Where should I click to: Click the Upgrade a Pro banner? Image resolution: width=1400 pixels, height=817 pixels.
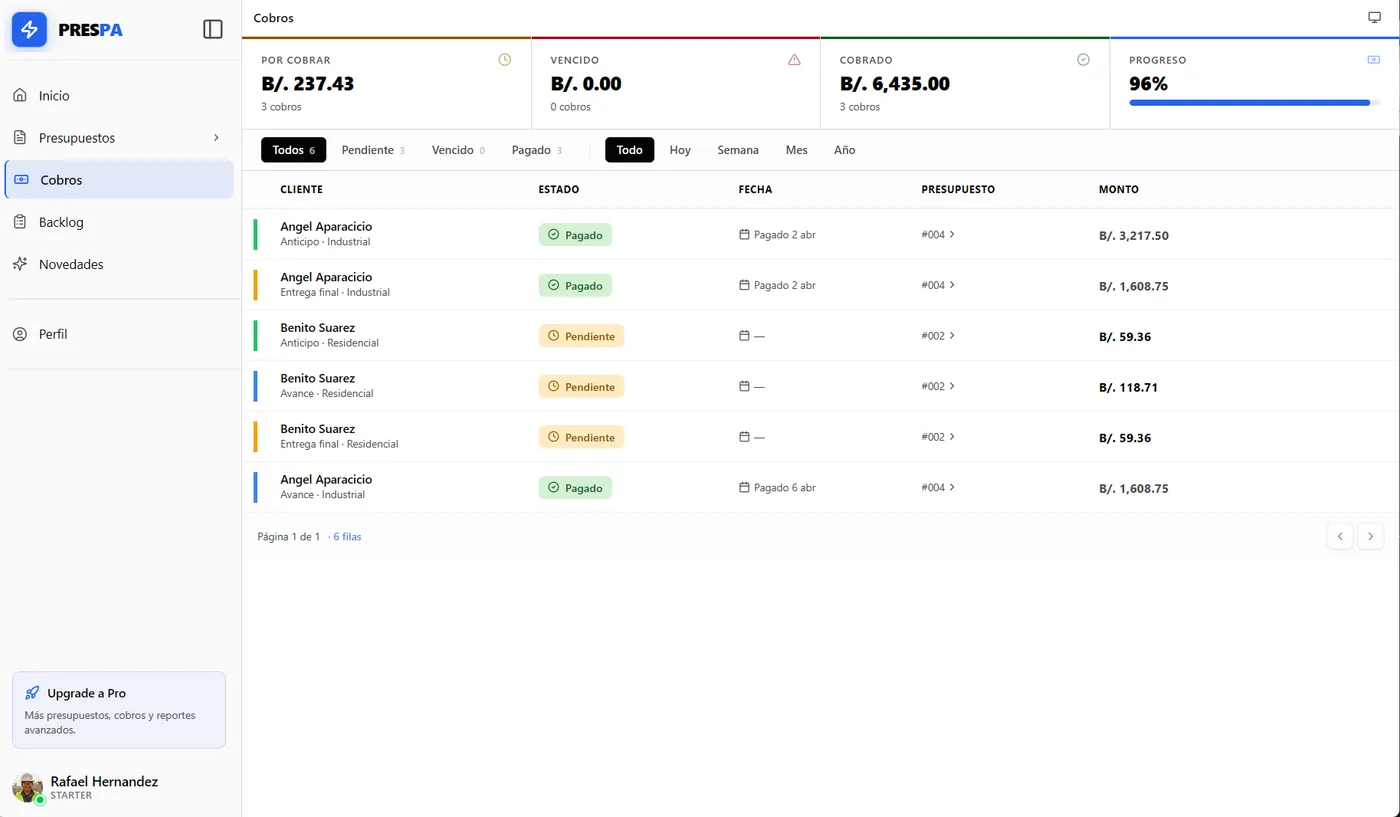pos(119,710)
